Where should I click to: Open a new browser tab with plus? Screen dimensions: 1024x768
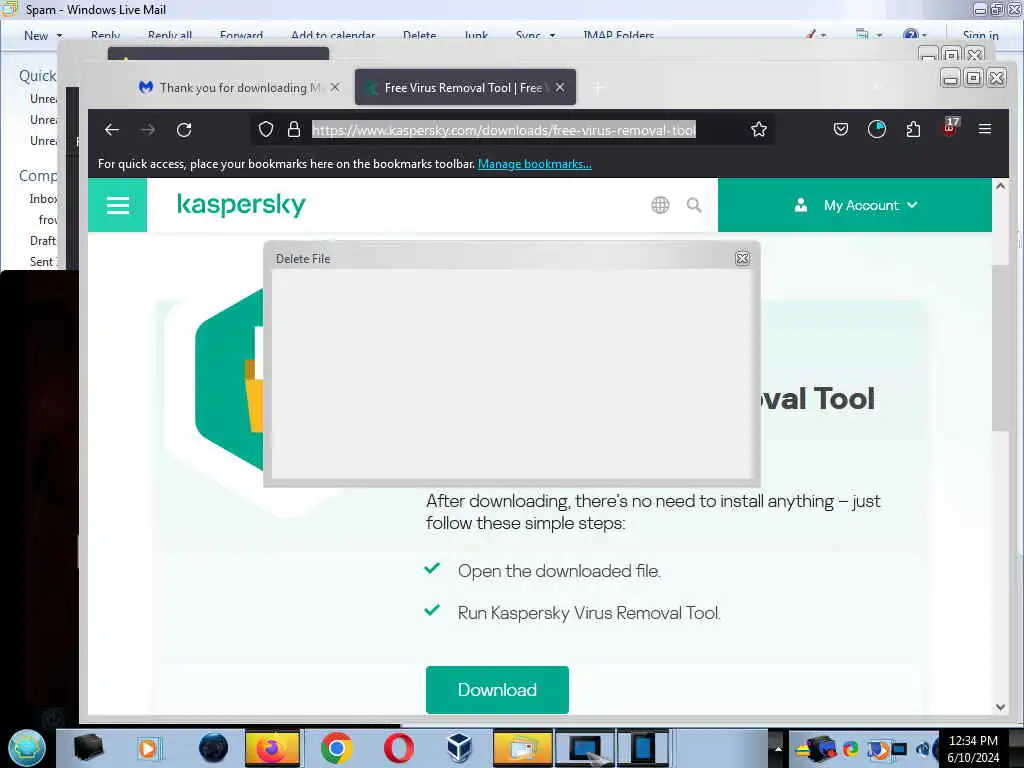pos(598,87)
